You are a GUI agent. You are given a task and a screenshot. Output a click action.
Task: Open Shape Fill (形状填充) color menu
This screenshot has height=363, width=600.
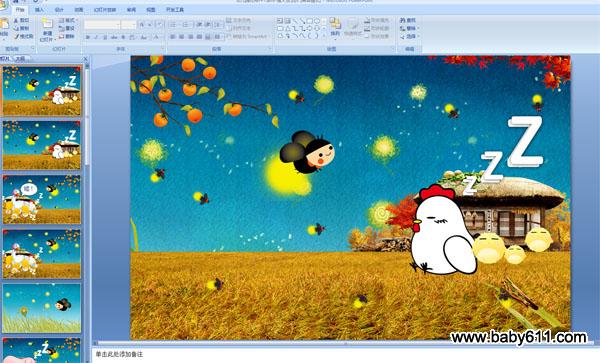(x=377, y=20)
